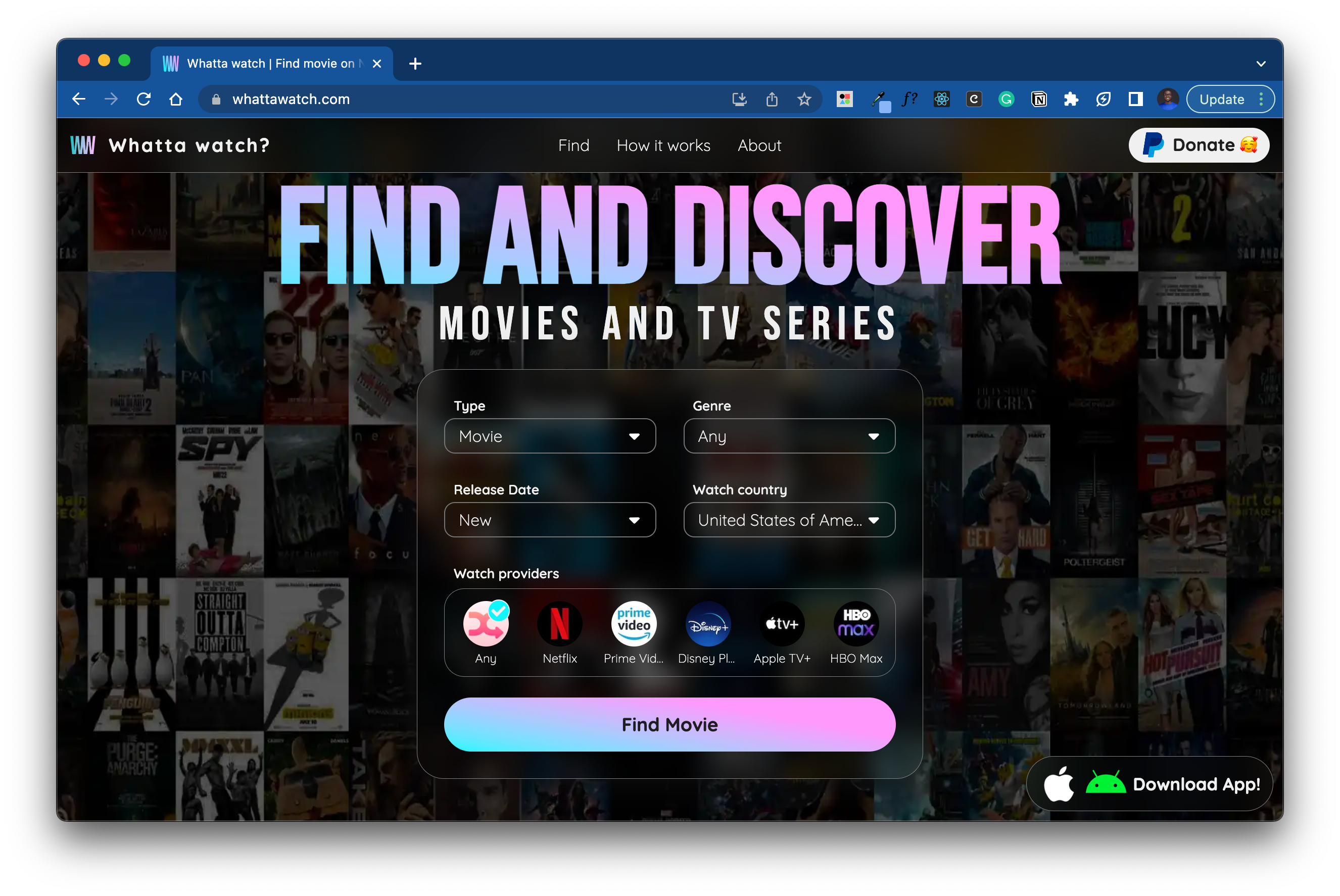
Task: Open the f? font finder extension
Action: [910, 99]
